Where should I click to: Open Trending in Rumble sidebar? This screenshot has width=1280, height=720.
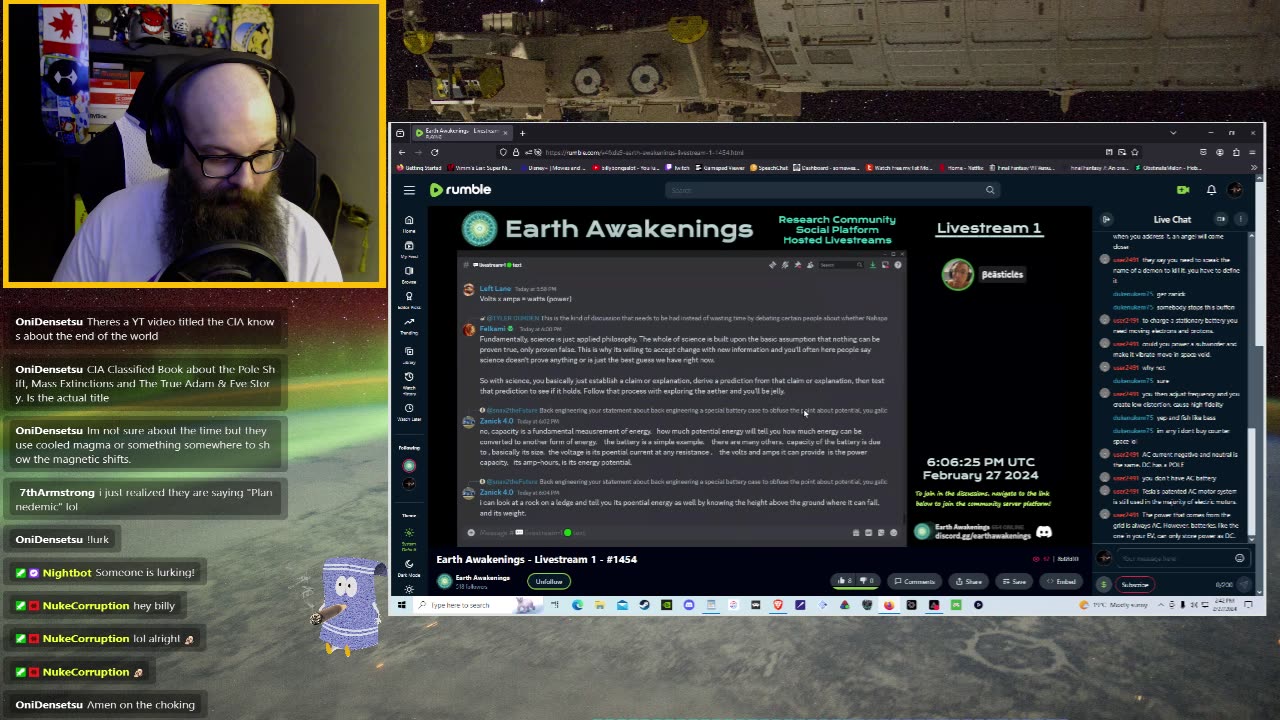[x=409, y=326]
